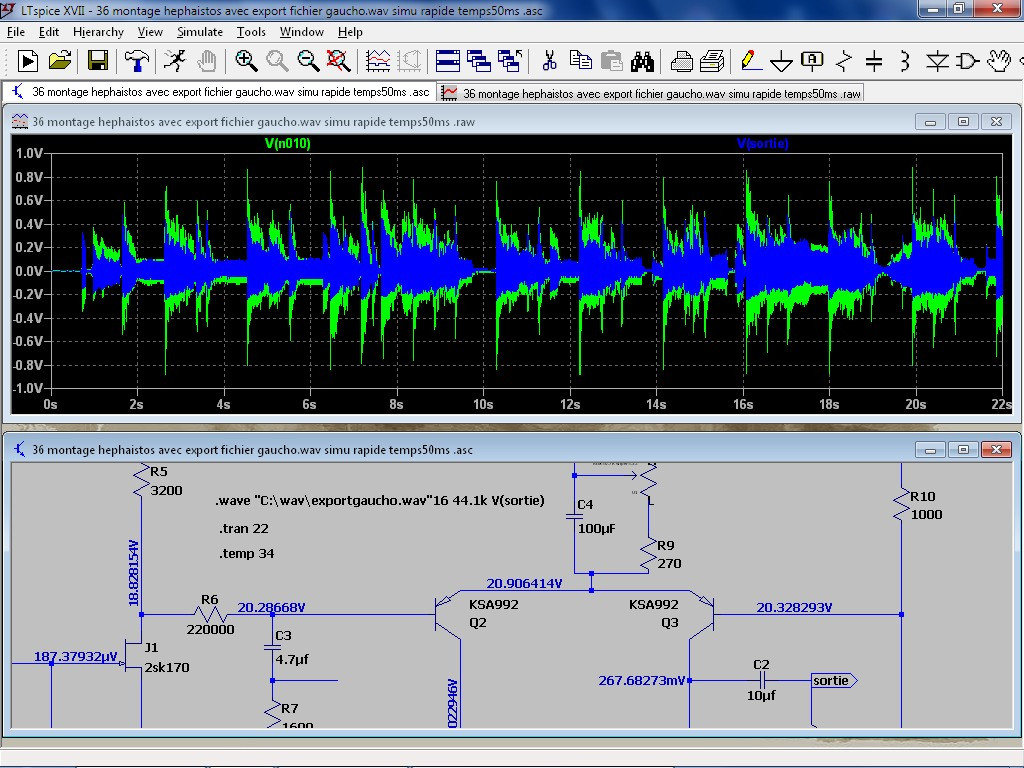1024x768 pixels.
Task: Open the Simulate menu
Action: 200,32
